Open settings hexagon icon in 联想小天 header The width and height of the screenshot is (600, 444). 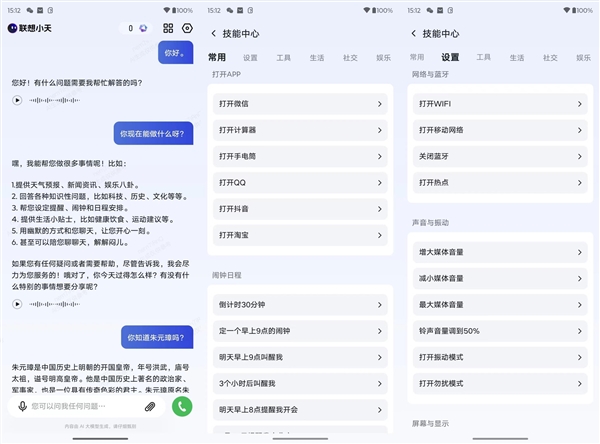click(187, 29)
